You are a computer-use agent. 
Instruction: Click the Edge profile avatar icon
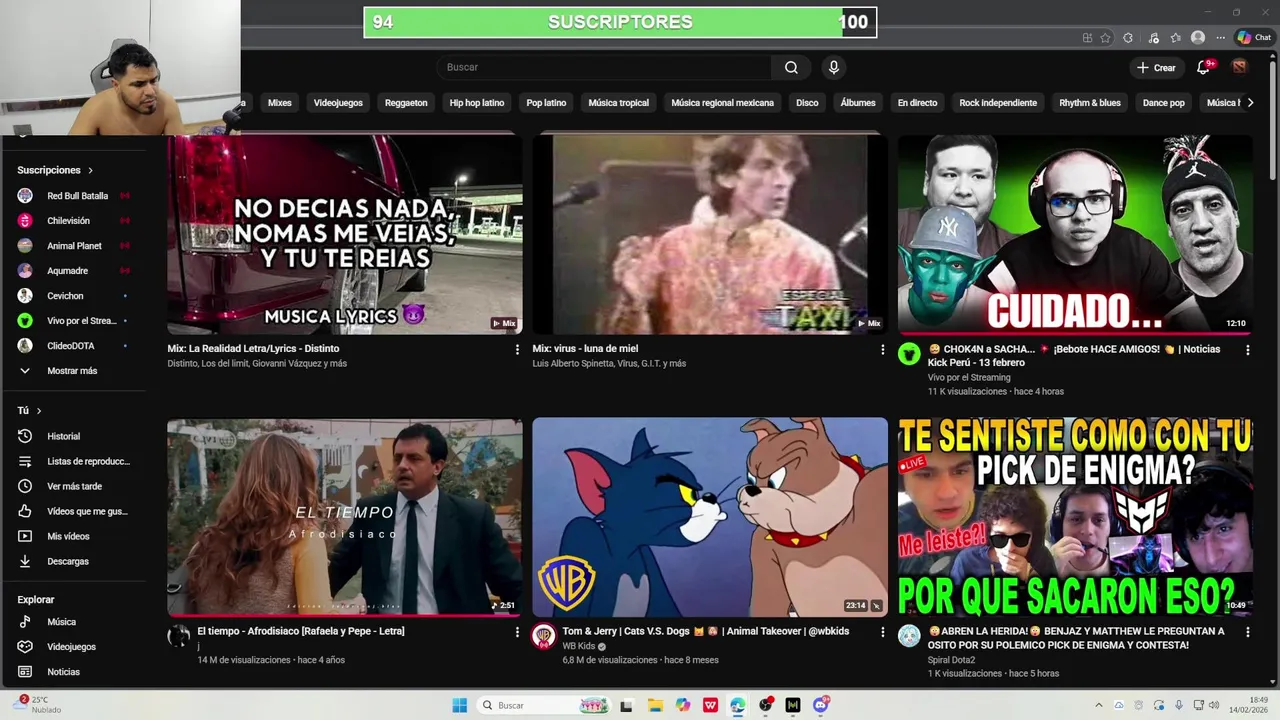(1198, 38)
